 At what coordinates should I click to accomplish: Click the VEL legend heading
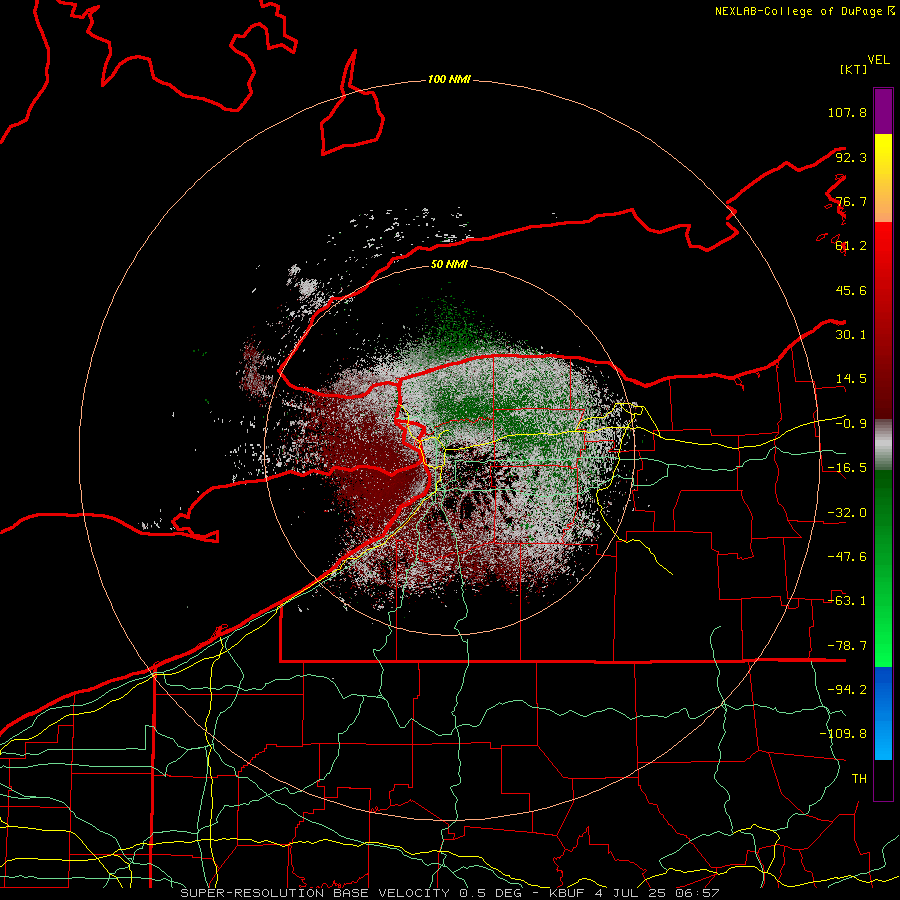879,60
